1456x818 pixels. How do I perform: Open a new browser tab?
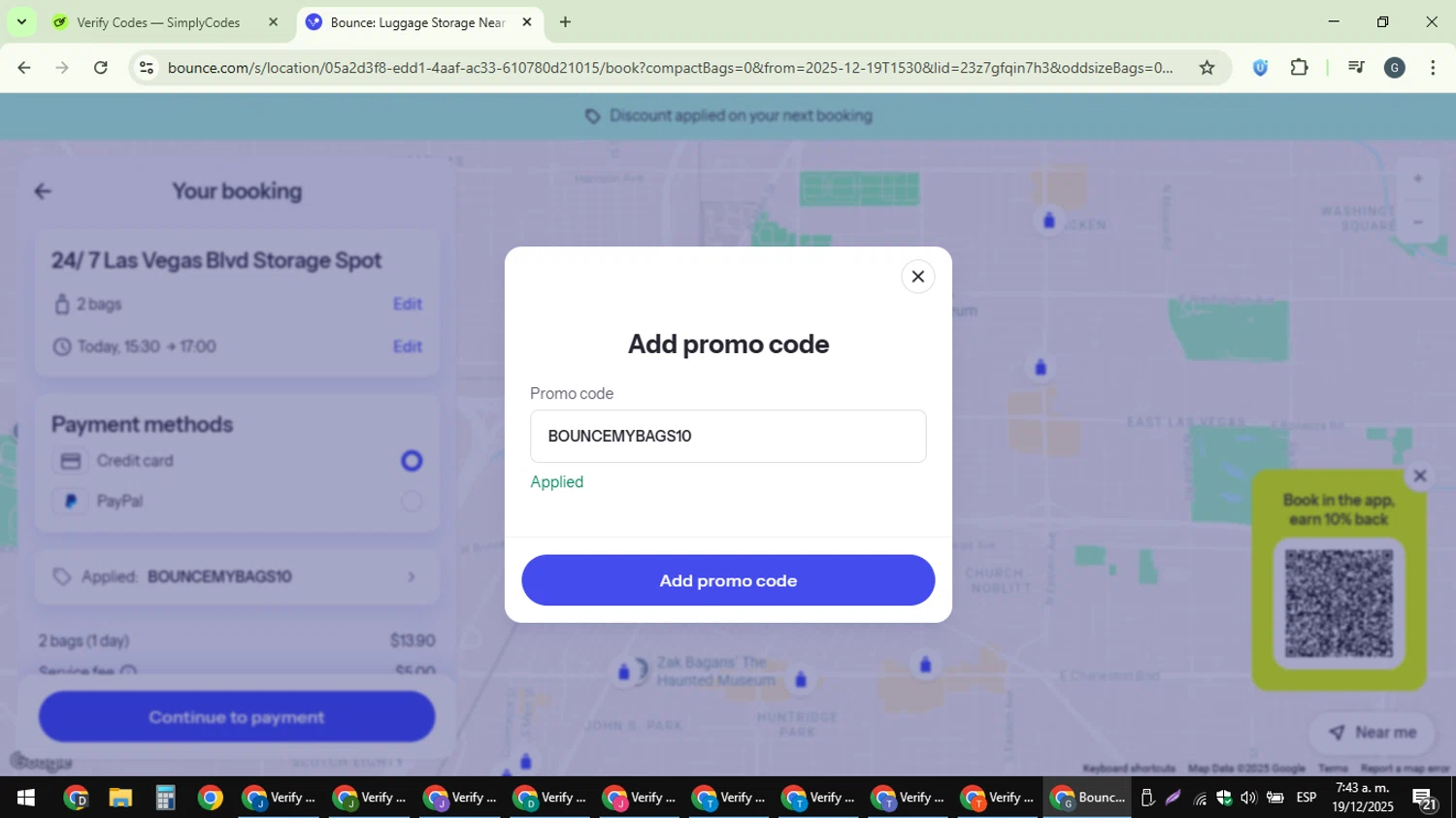click(x=565, y=22)
